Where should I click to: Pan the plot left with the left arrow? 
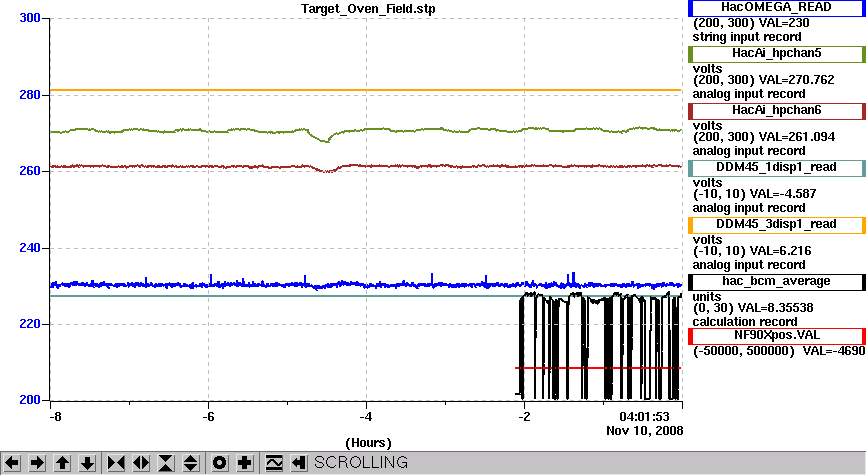tap(12, 463)
